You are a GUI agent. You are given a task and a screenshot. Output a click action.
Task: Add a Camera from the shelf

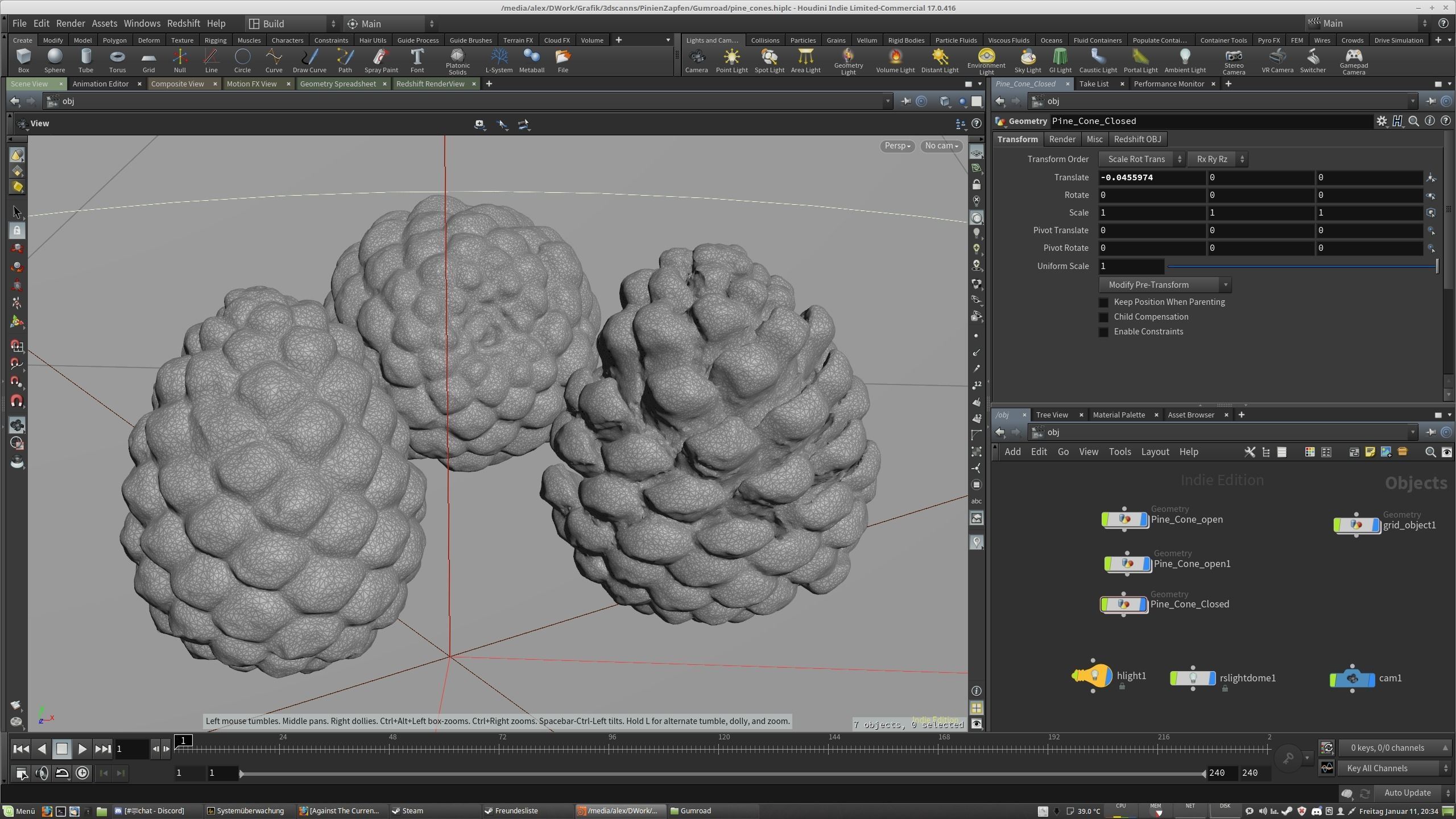click(x=696, y=60)
